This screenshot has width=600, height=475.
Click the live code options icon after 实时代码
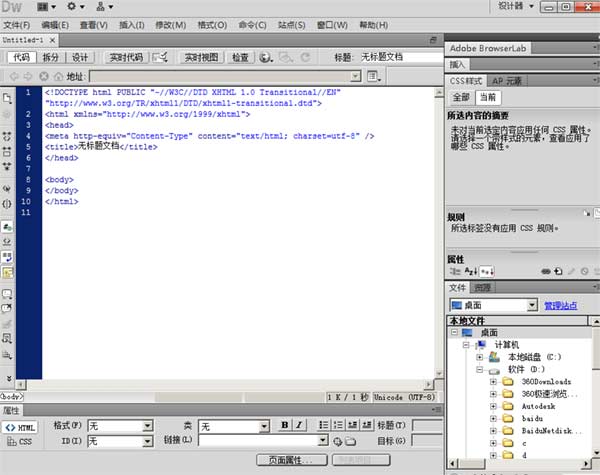tap(161, 57)
